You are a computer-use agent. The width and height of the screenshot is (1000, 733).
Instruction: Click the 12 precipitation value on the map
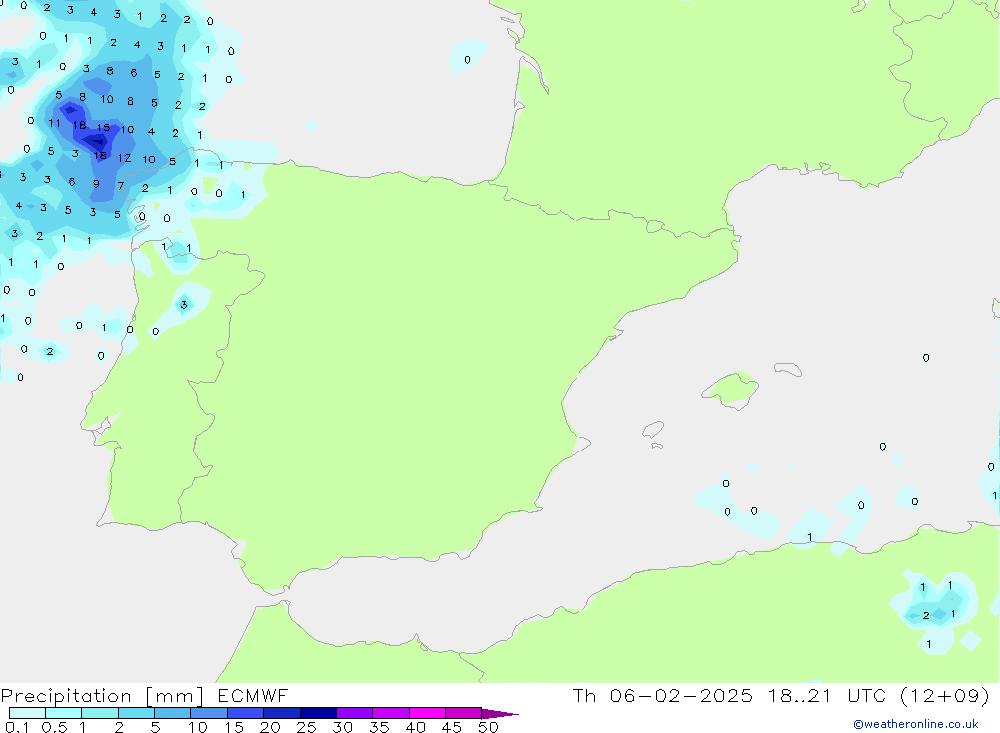click(x=124, y=158)
